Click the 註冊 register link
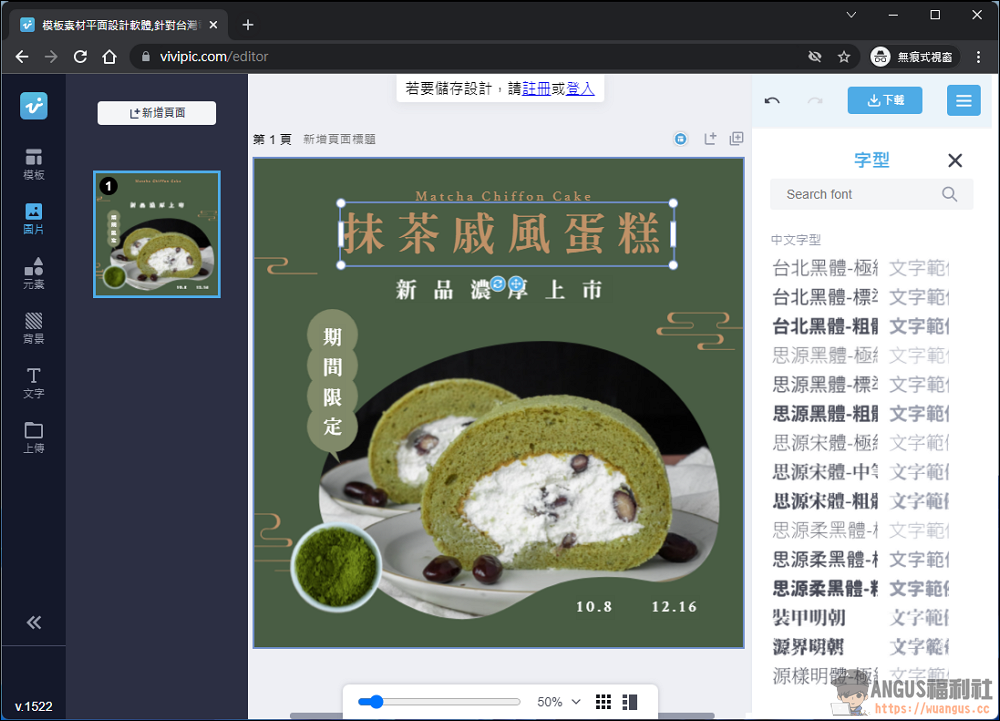This screenshot has width=1000, height=721. coord(536,89)
